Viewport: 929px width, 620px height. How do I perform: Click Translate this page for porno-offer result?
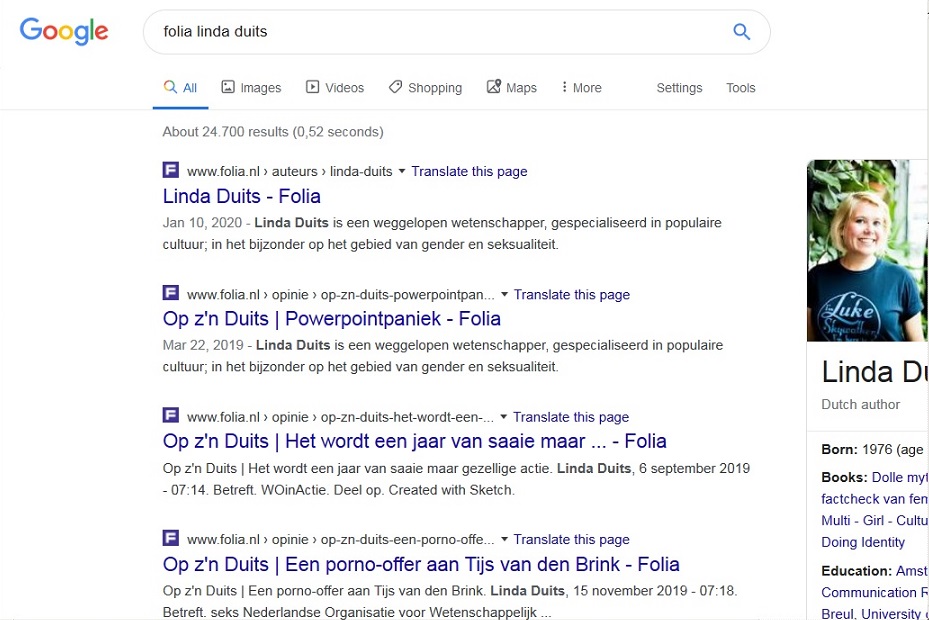(x=571, y=539)
